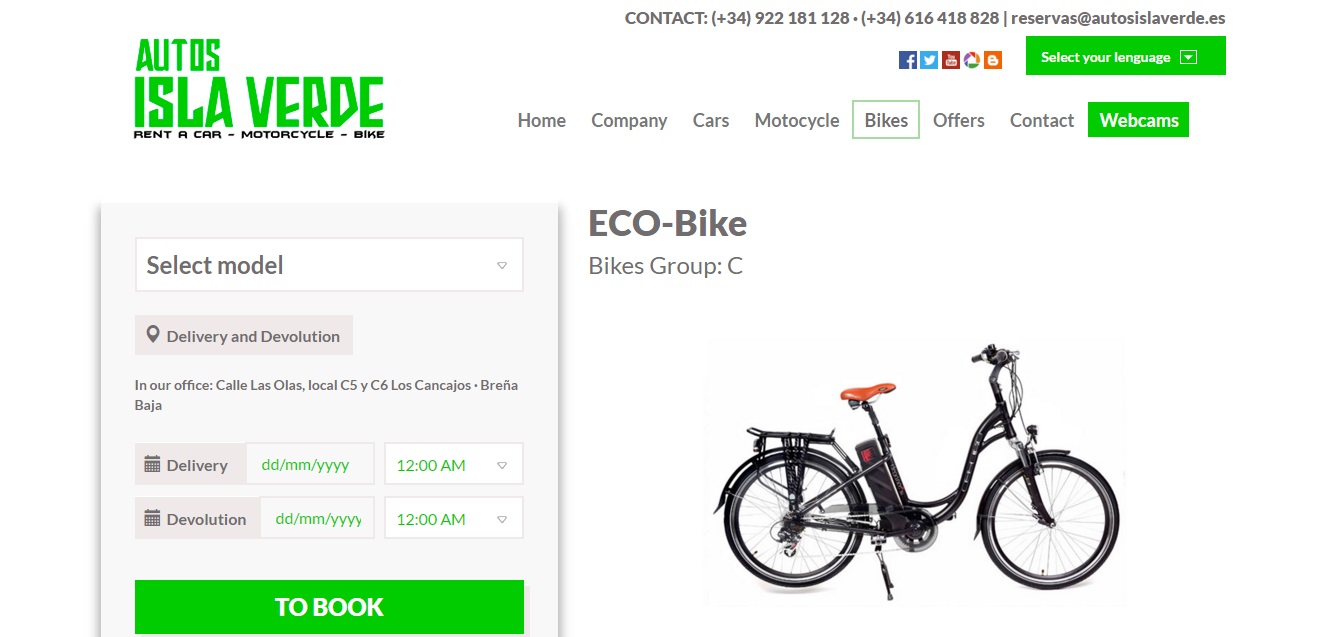Open the Devolution time 12:00 AM dropdown

click(454, 518)
